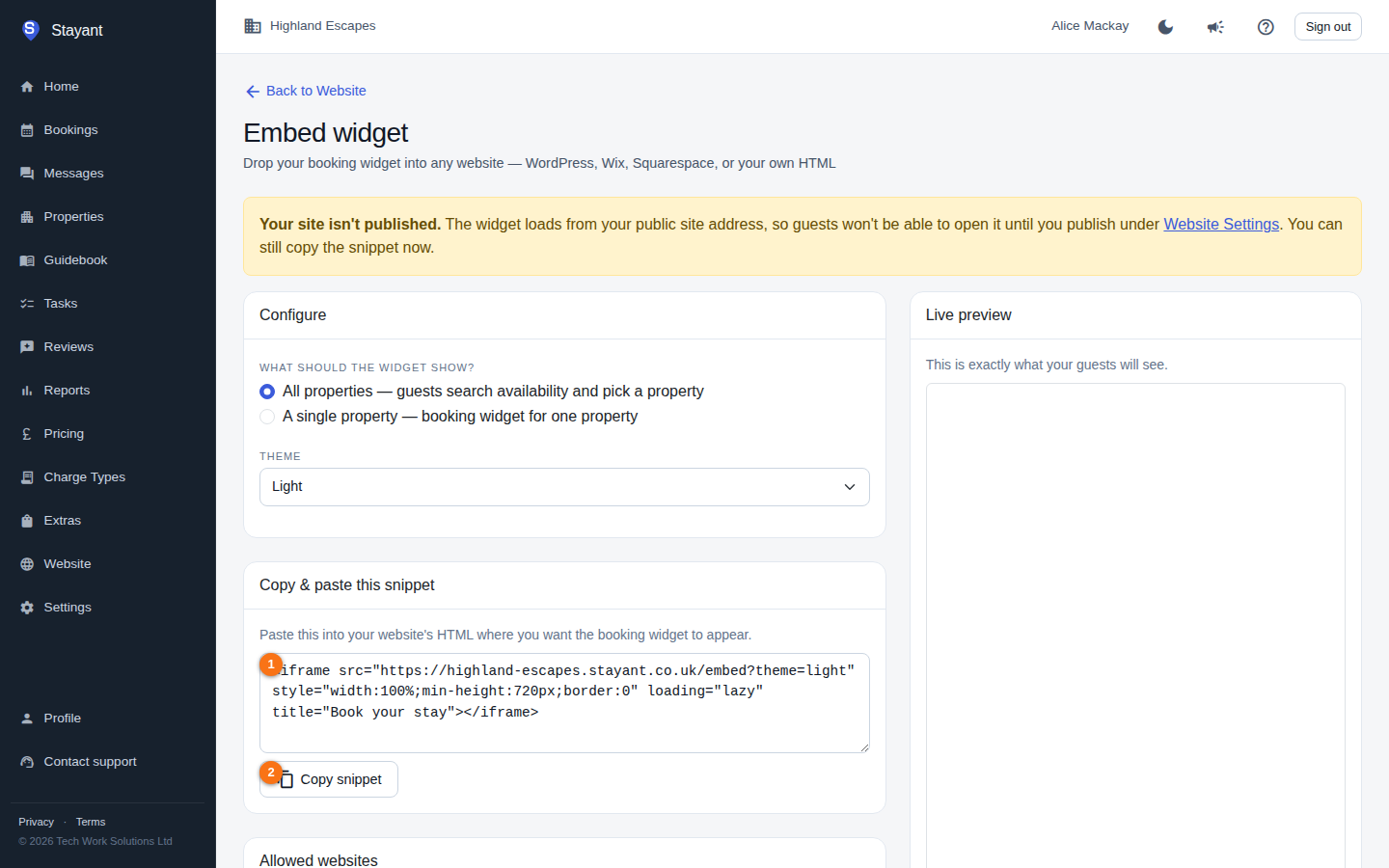Open the Website Settings link in the warning
The image size is (1389, 868).
click(x=1221, y=224)
